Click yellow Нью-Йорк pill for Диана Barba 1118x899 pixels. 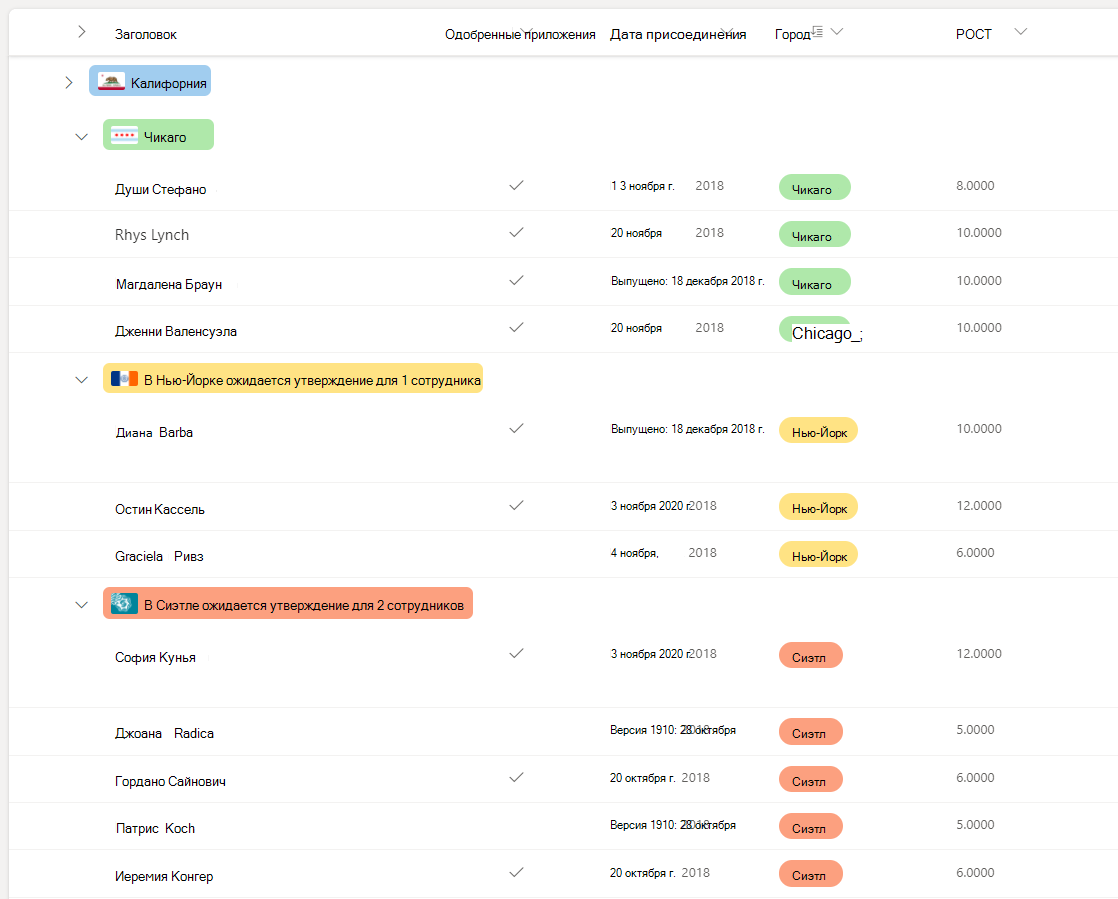click(x=818, y=430)
